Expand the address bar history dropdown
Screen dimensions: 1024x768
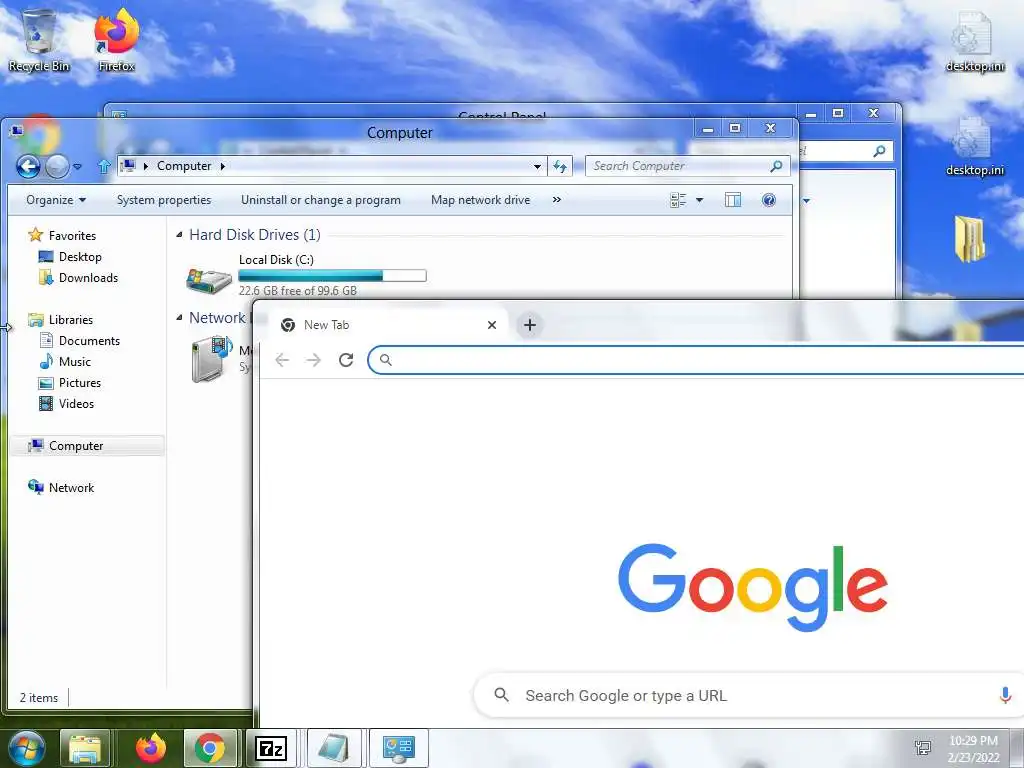(x=537, y=167)
